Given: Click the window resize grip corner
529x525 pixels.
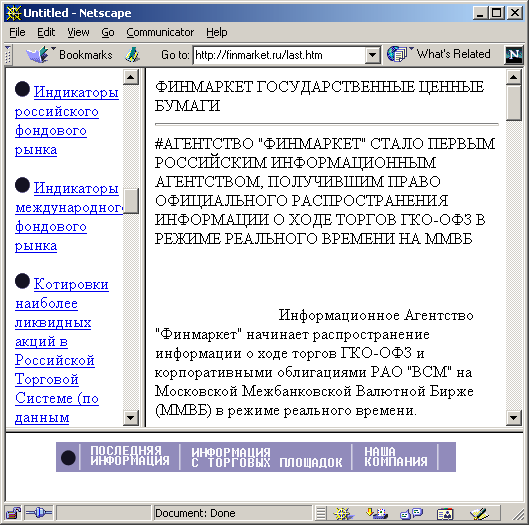Looking at the screenshot, I should tap(518, 514).
